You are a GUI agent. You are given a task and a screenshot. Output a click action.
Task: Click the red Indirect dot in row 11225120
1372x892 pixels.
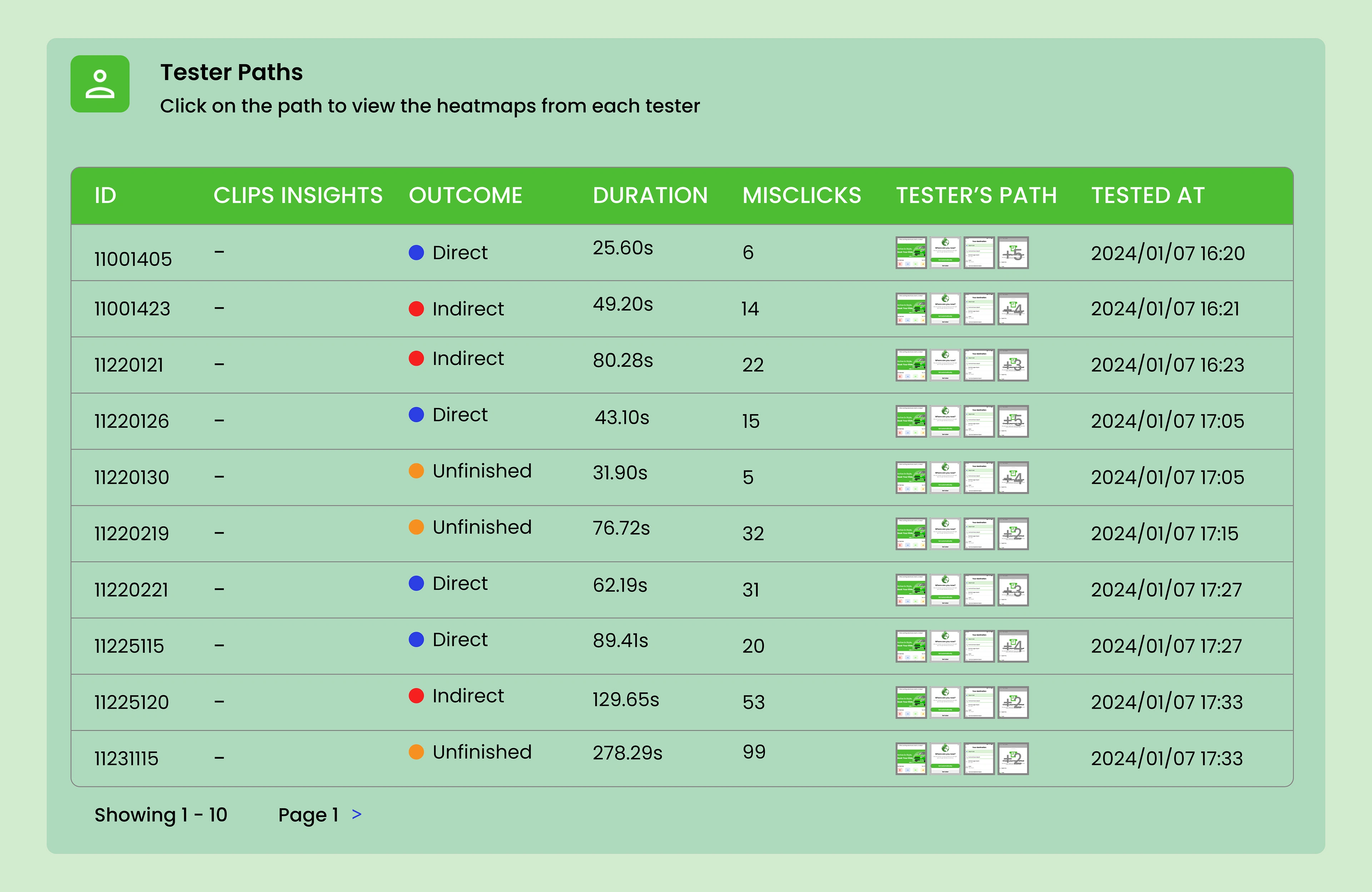click(x=416, y=696)
